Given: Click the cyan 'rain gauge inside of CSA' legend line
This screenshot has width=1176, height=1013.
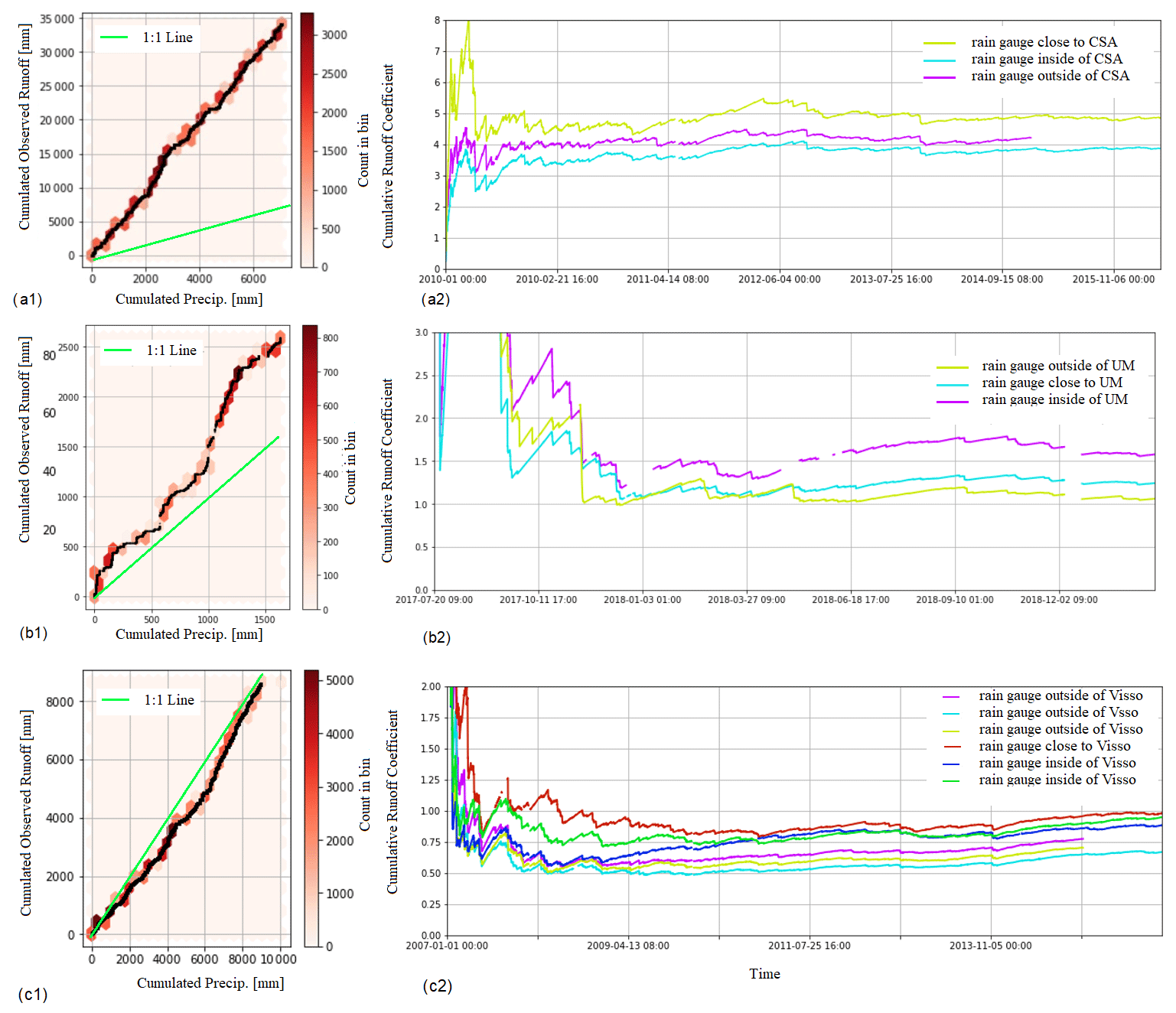Looking at the screenshot, I should (939, 60).
